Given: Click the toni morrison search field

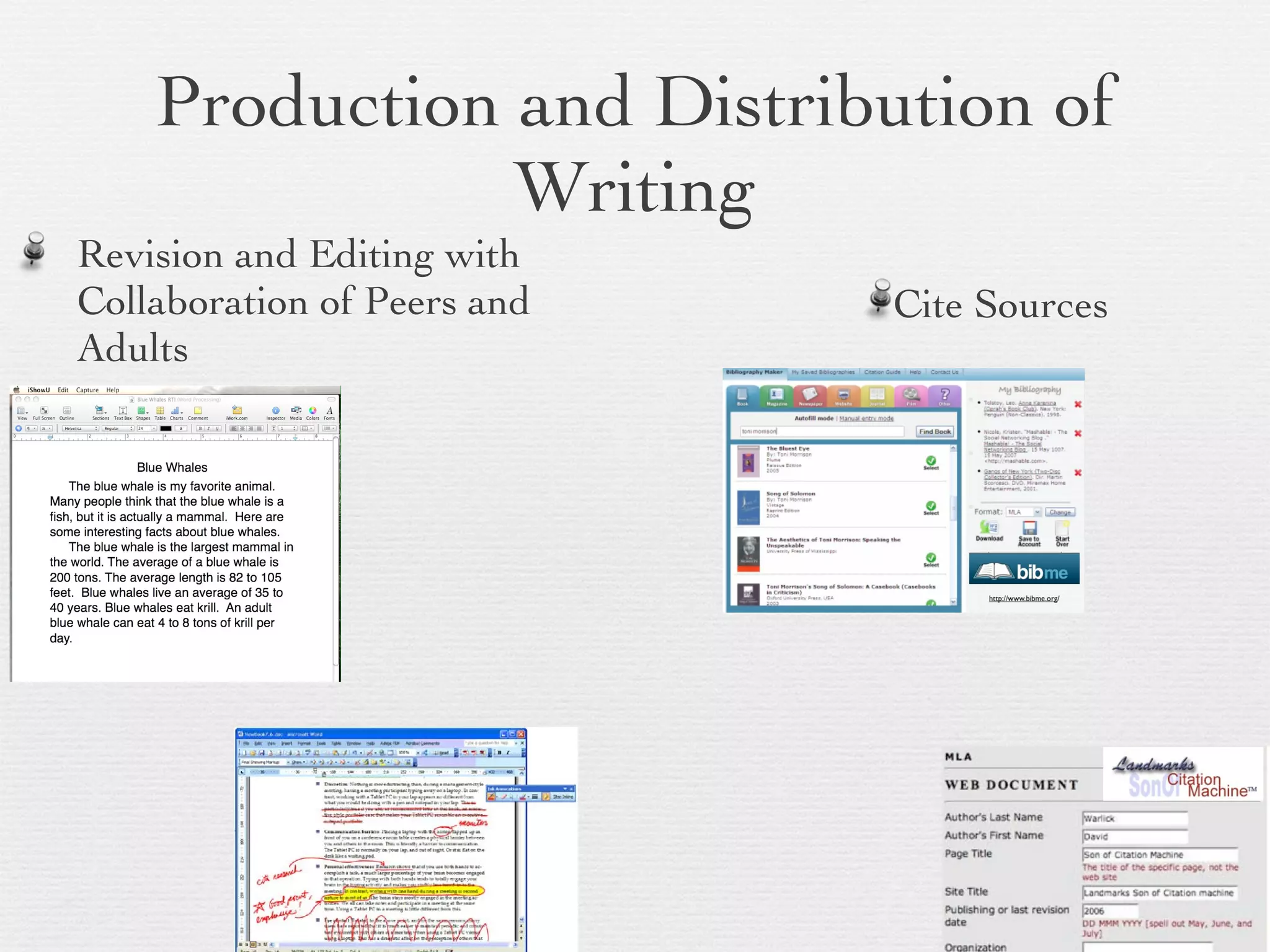Looking at the screenshot, I should [x=822, y=431].
